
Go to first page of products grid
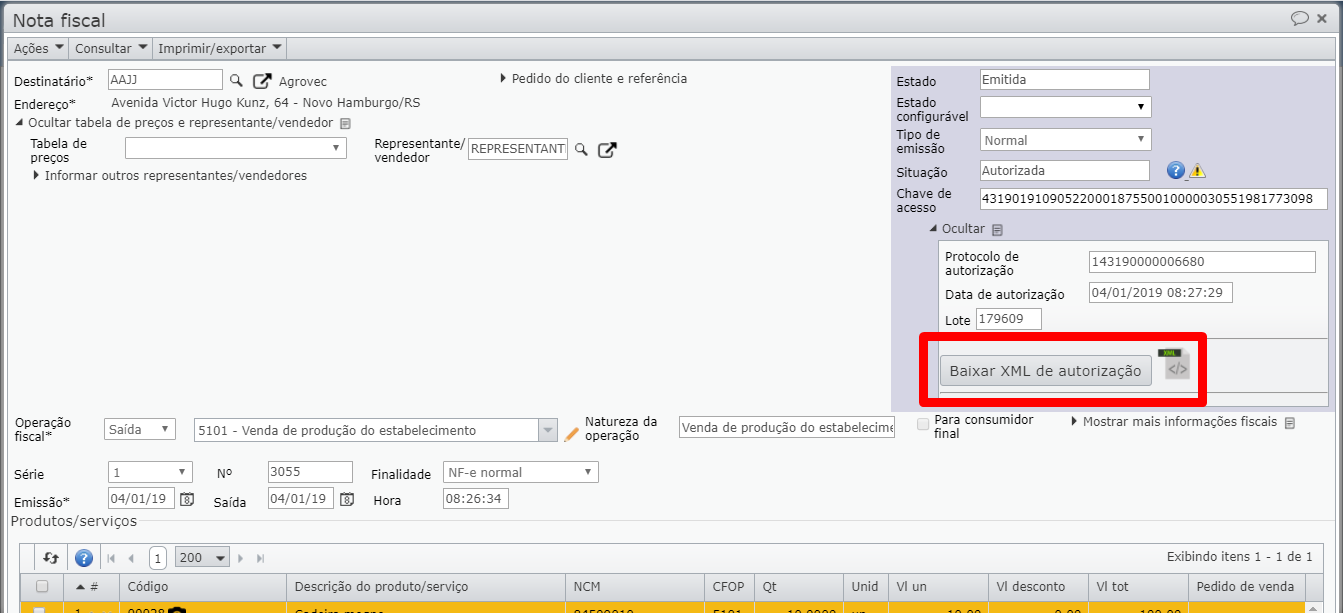[111, 558]
